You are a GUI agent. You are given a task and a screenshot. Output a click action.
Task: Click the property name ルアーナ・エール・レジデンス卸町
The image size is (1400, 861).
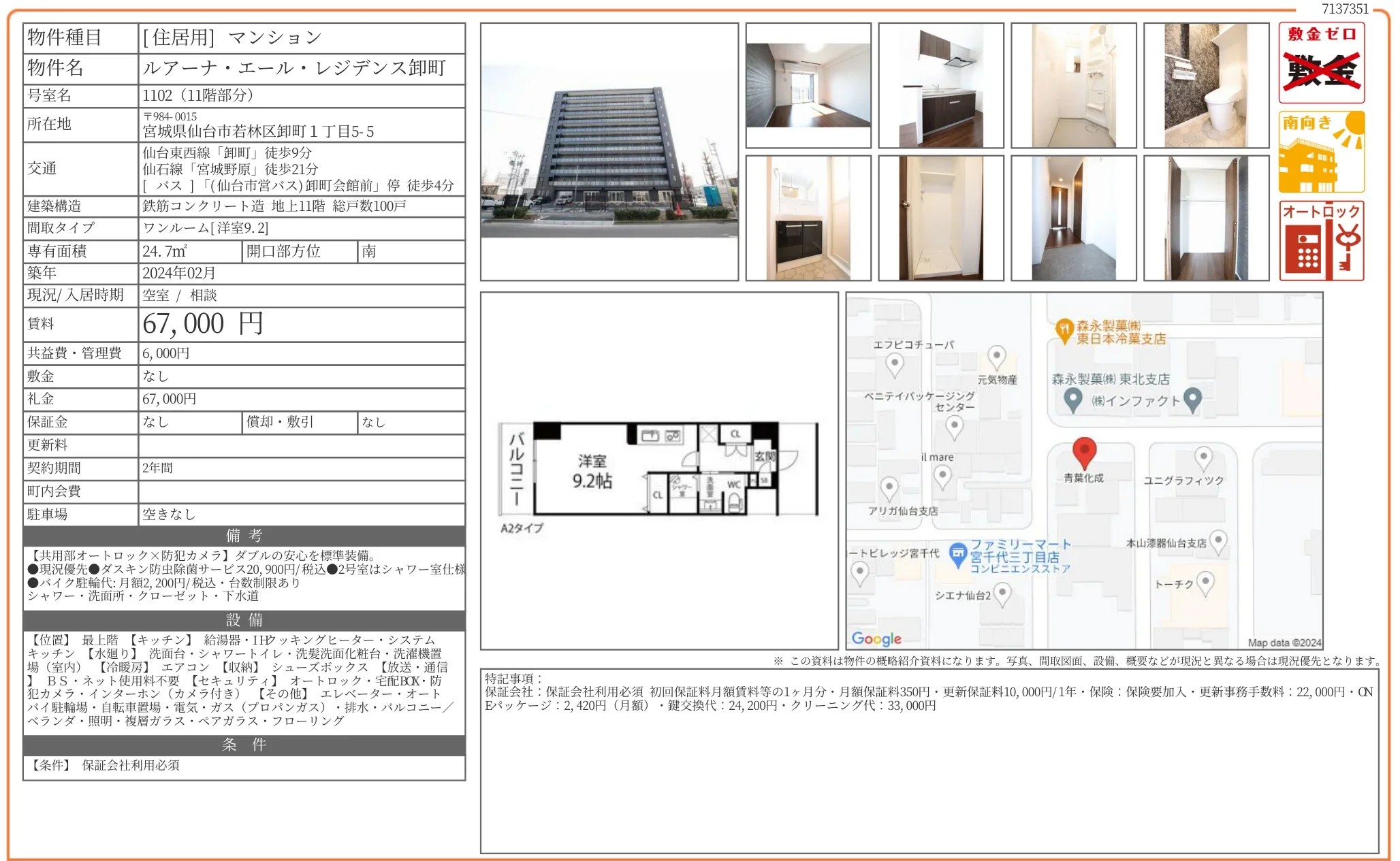click(294, 68)
